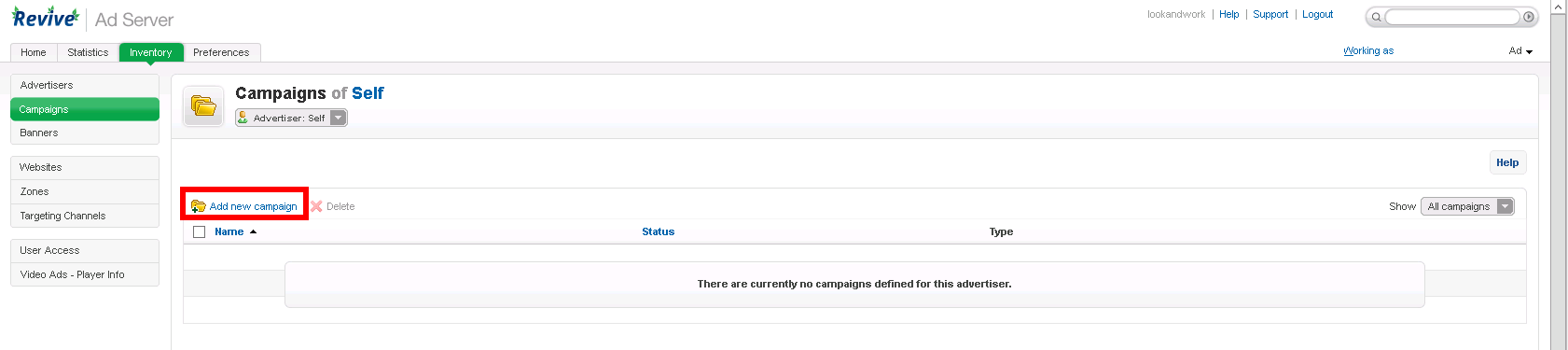Click the vertical page scrollbar
1568x350 pixels.
[1559, 175]
